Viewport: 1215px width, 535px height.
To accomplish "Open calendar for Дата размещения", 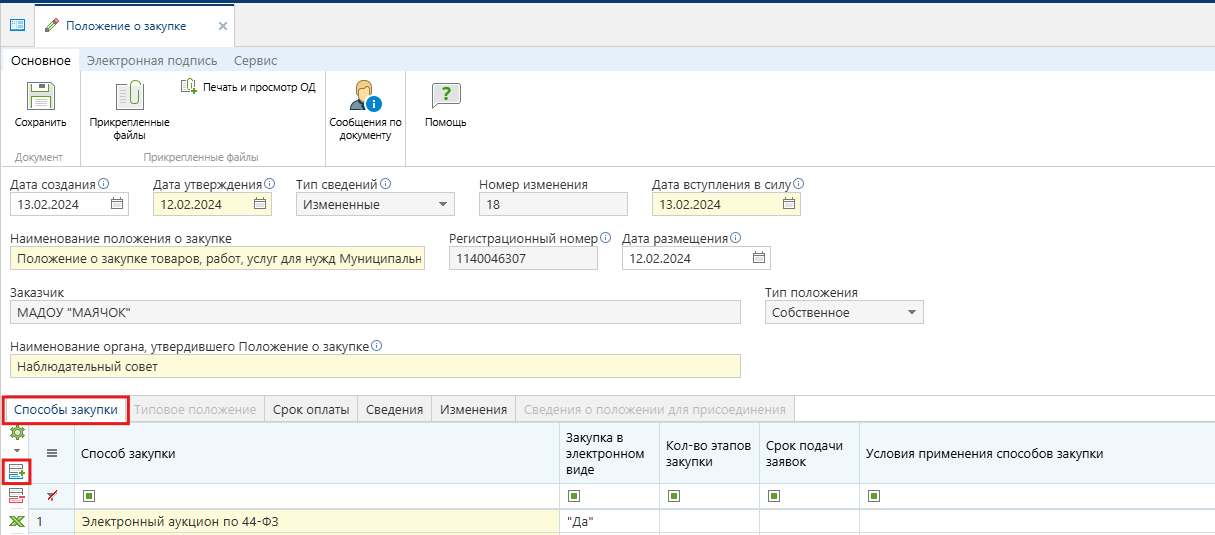I will pyautogui.click(x=759, y=258).
